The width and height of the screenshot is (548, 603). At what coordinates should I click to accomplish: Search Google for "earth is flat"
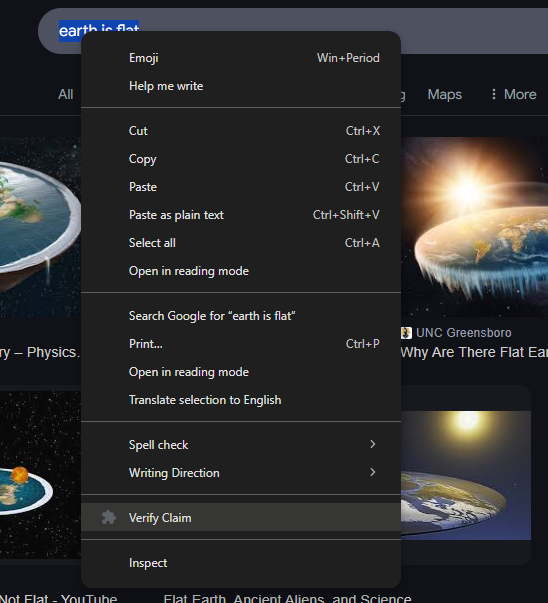click(x=241, y=316)
